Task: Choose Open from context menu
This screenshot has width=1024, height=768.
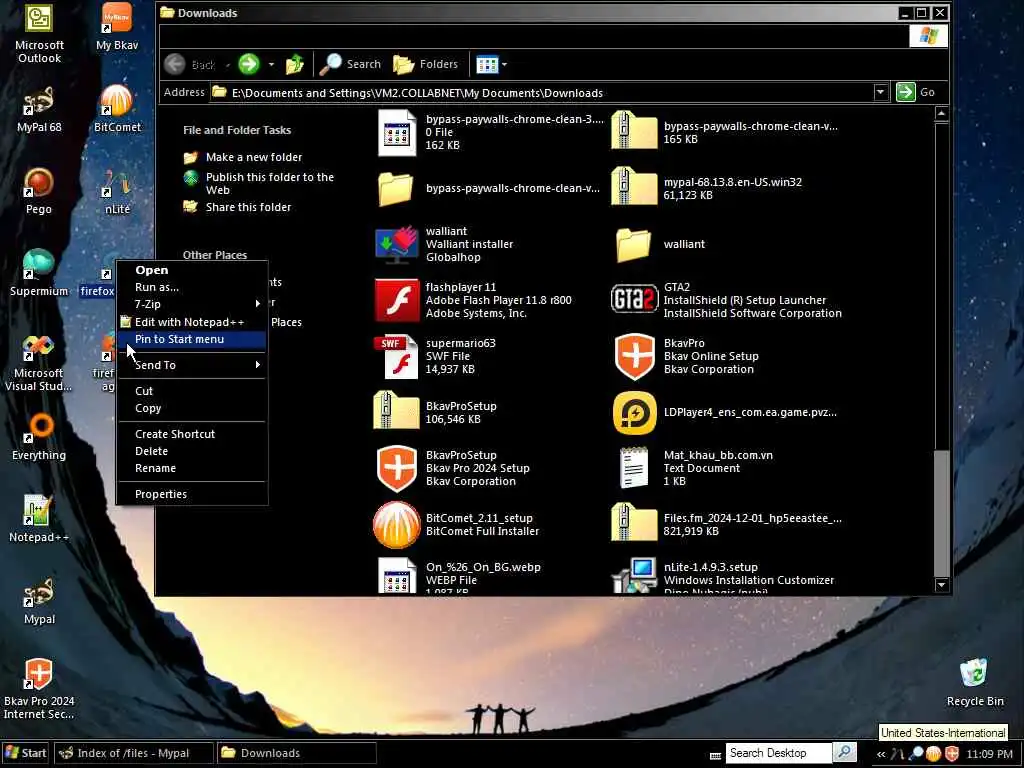Action: pyautogui.click(x=192, y=270)
